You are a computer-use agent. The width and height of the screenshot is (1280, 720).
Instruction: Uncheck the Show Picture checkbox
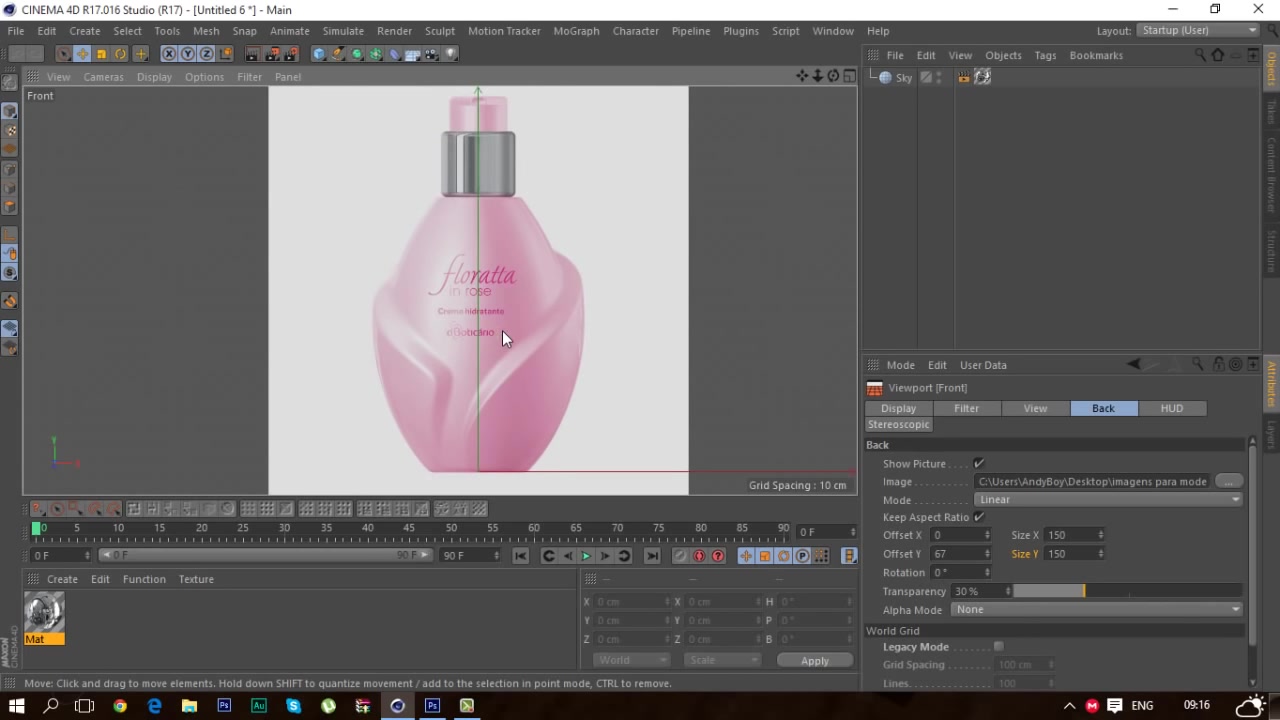978,463
